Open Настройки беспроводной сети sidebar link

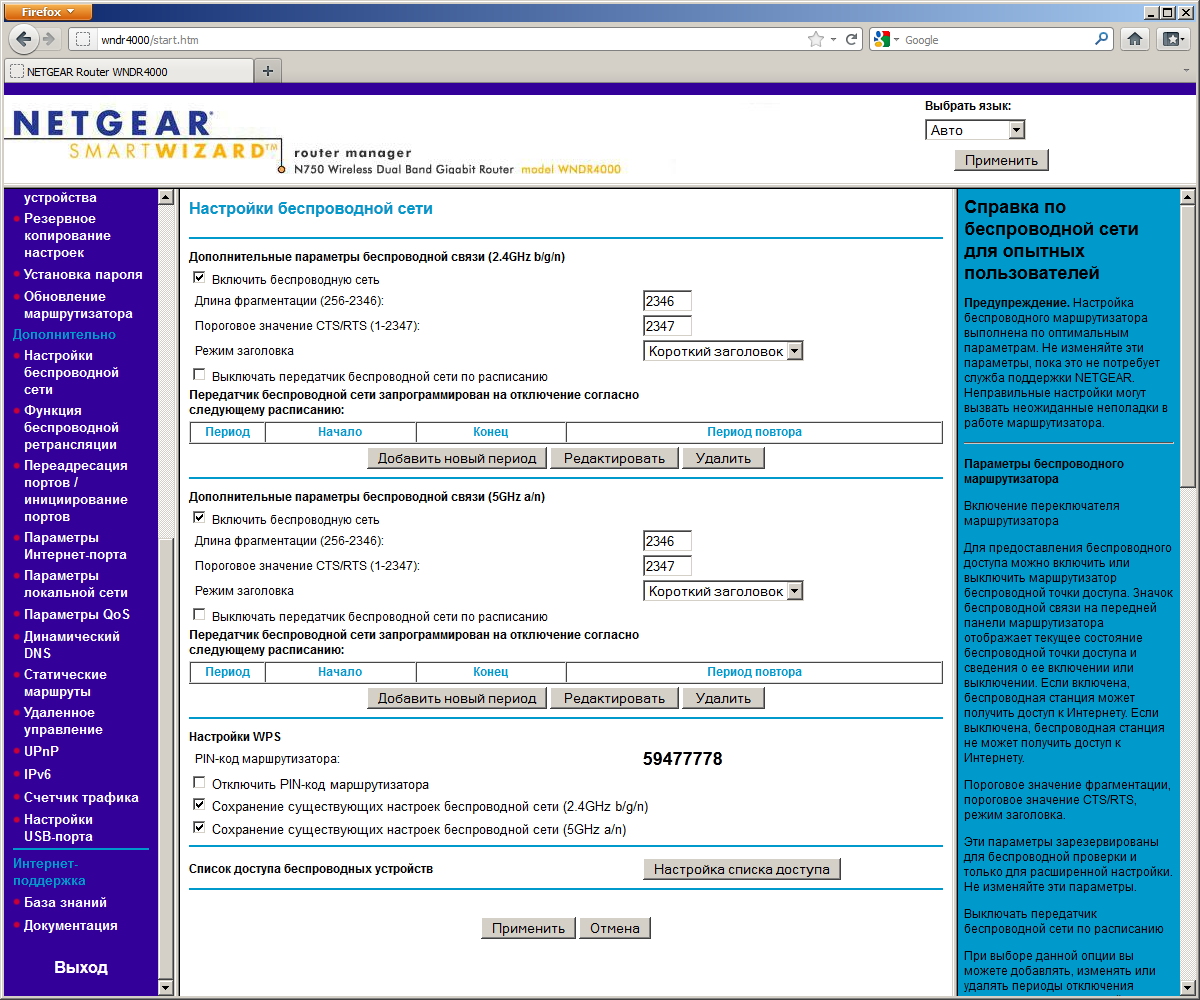(x=71, y=372)
